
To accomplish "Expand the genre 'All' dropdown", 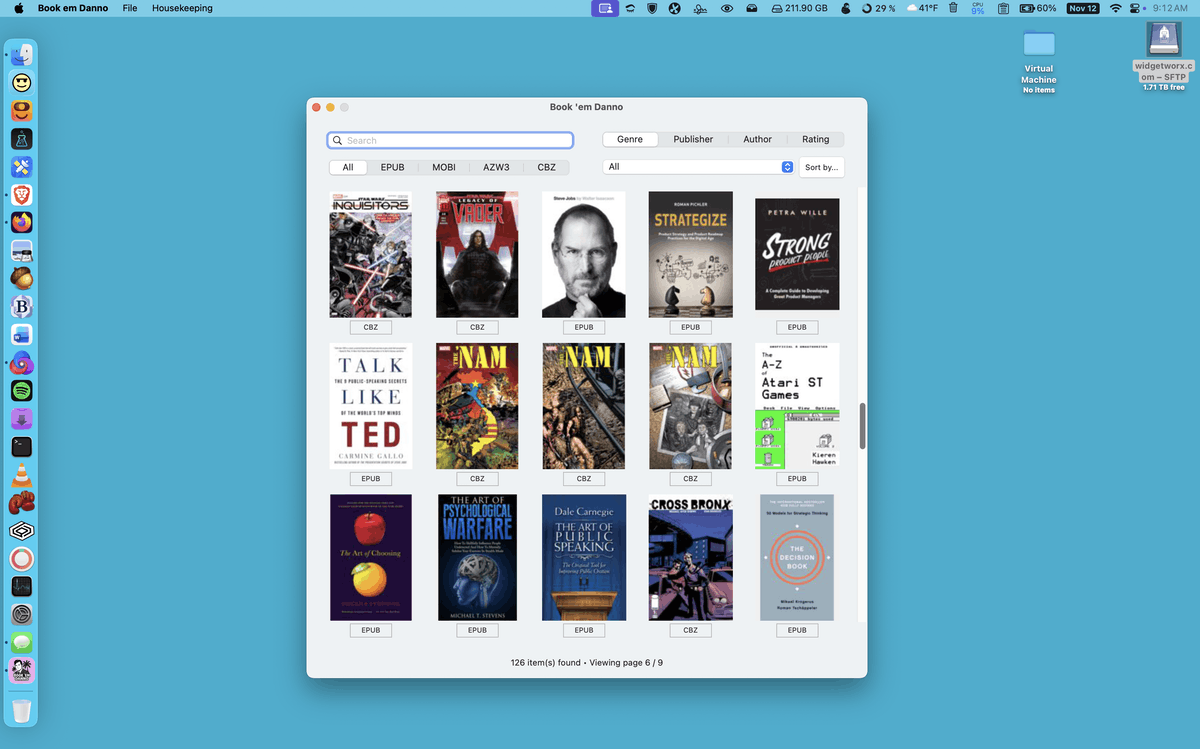I will pyautogui.click(x=698, y=167).
